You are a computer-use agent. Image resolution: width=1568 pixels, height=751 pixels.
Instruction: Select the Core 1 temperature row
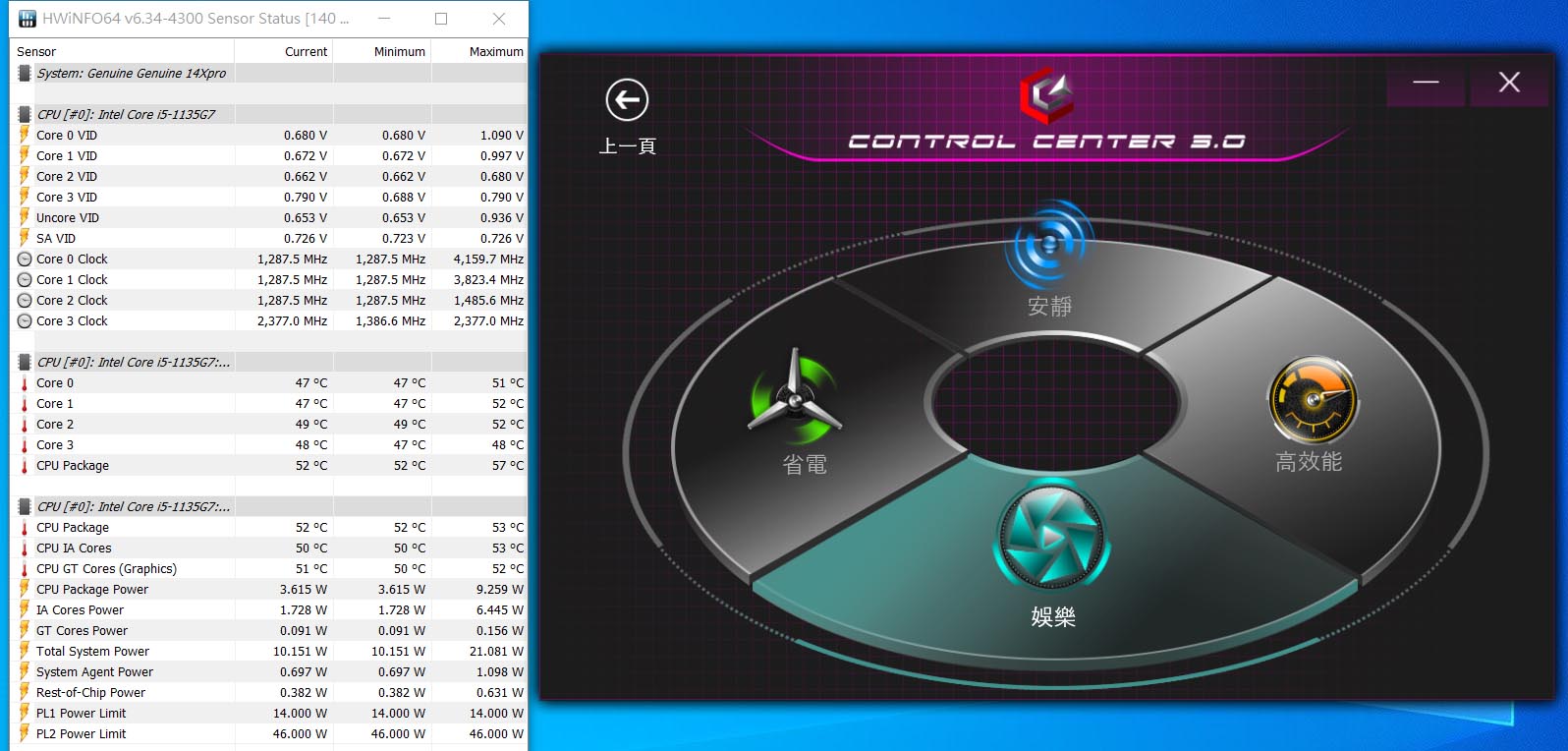click(x=270, y=404)
